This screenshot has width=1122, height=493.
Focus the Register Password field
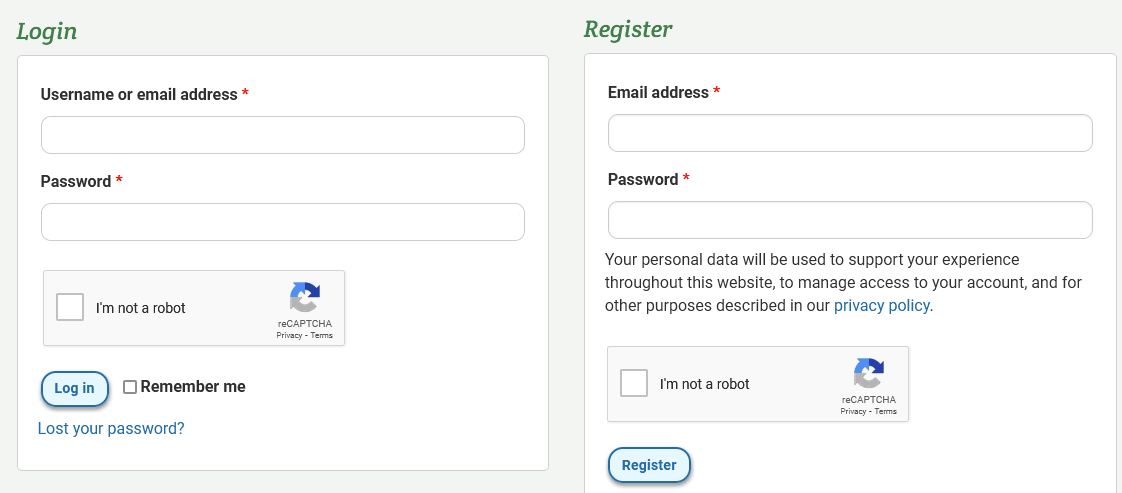click(x=850, y=220)
